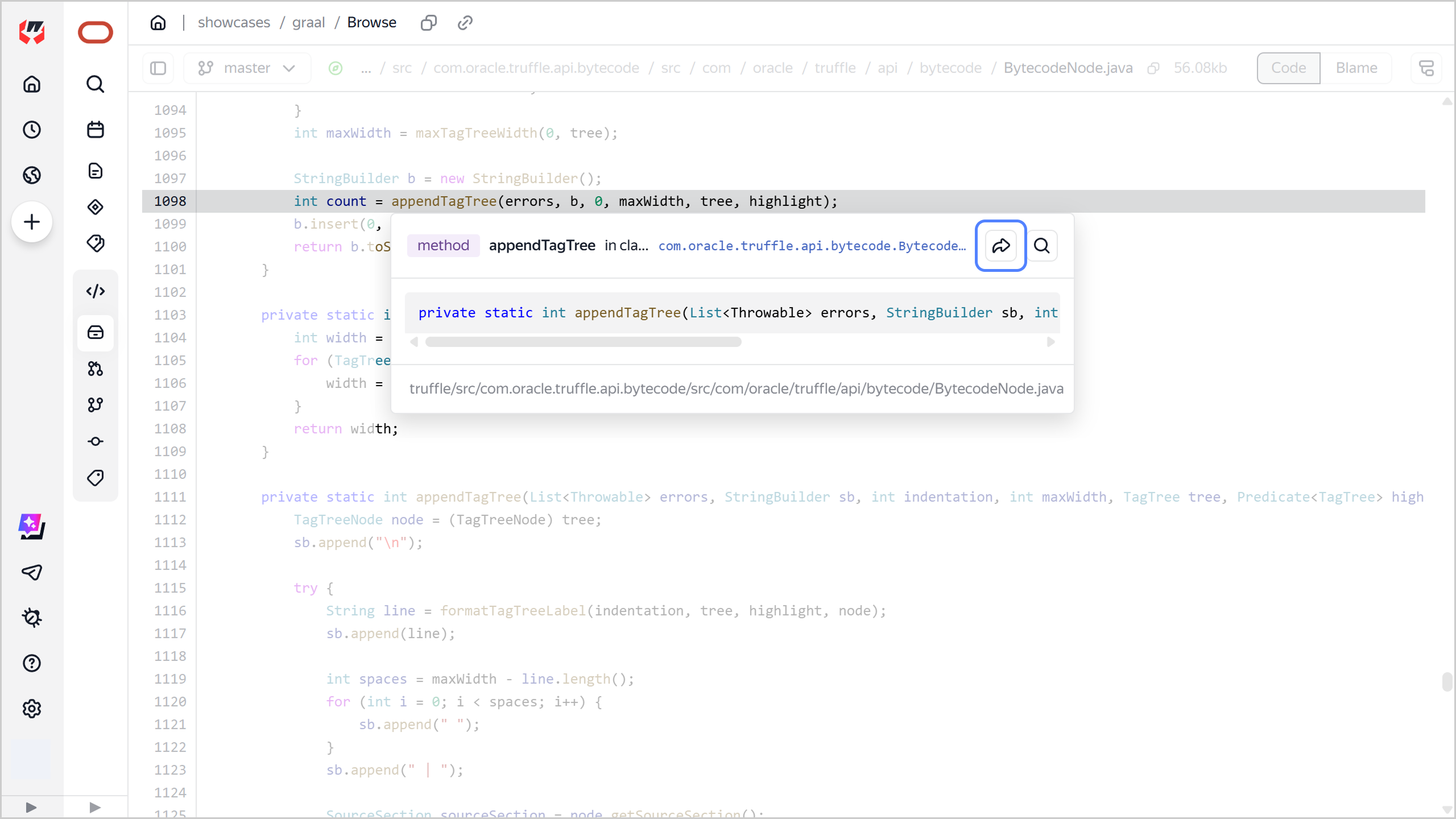Click the find usages magnifier in popup
Image resolution: width=1456 pixels, height=819 pixels.
click(x=1041, y=246)
